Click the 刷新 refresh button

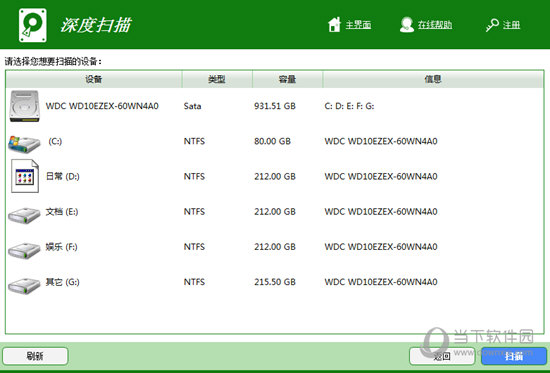click(x=35, y=356)
